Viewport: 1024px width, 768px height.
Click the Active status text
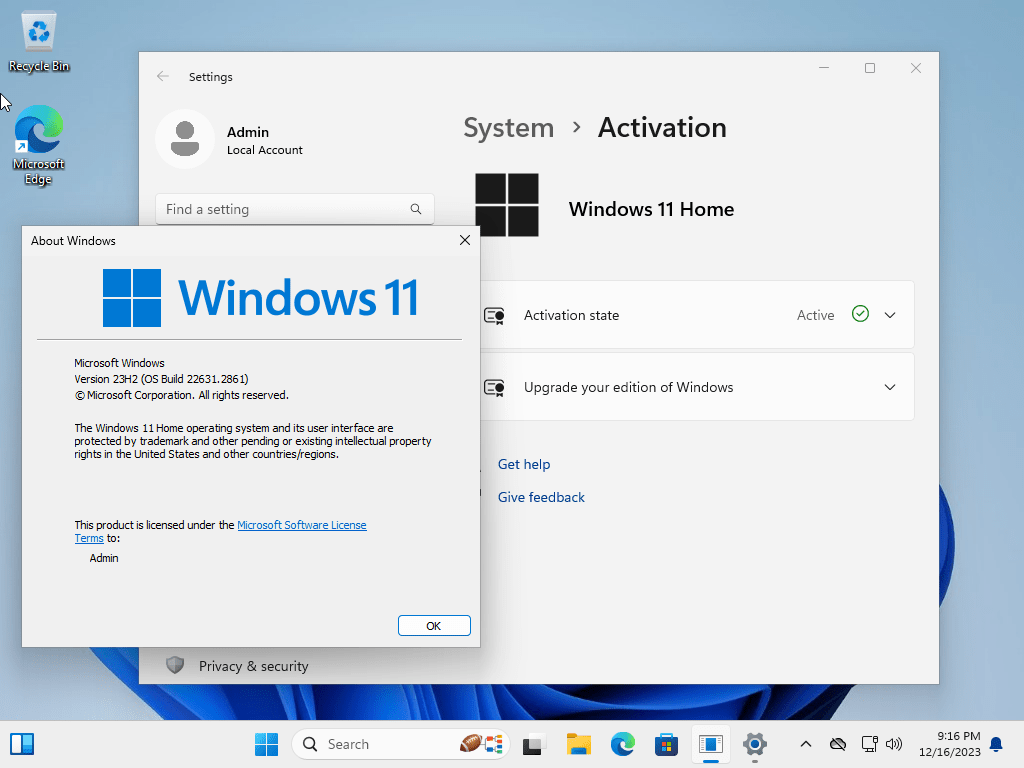click(815, 315)
